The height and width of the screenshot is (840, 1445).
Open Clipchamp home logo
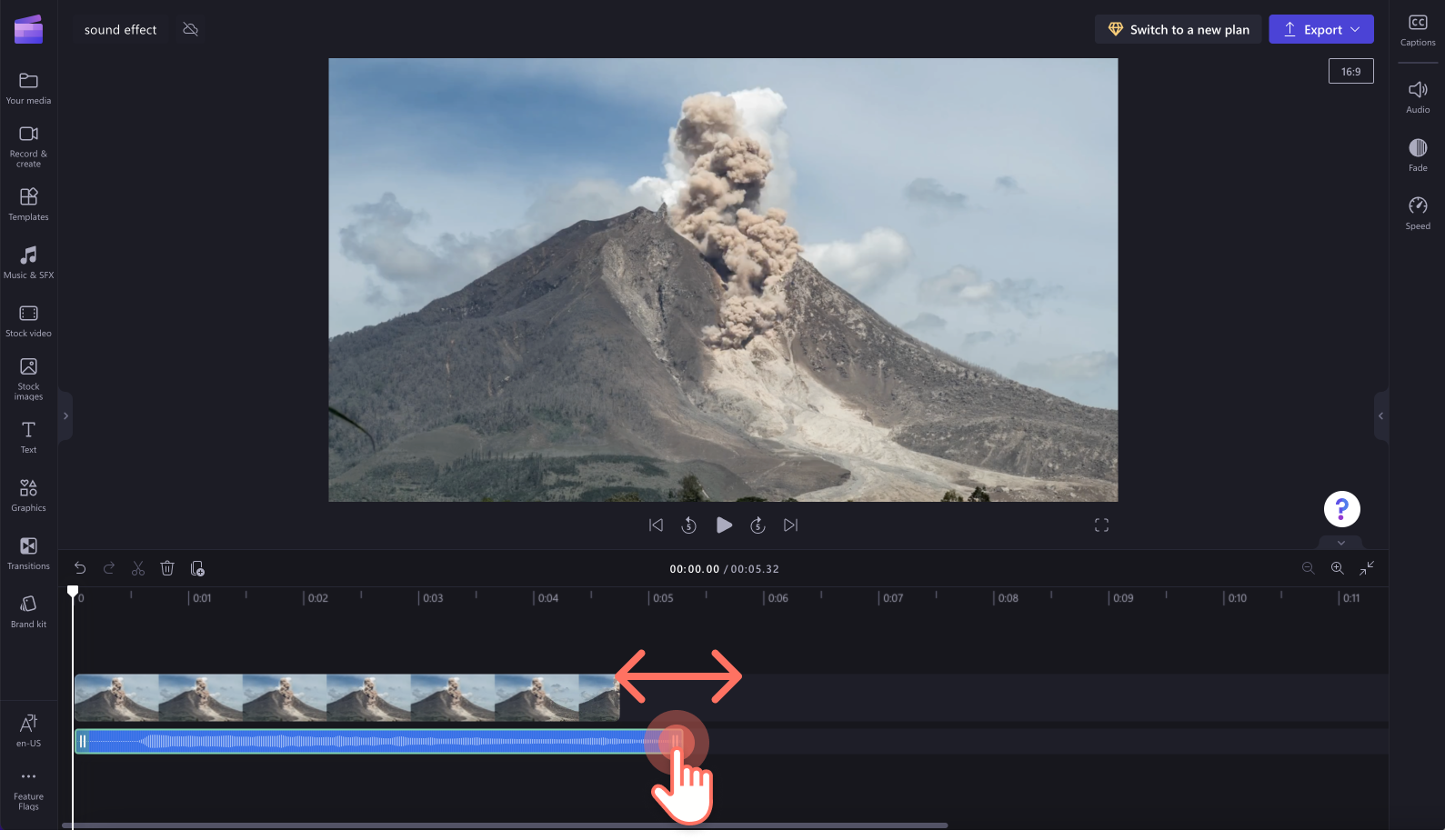click(x=28, y=29)
